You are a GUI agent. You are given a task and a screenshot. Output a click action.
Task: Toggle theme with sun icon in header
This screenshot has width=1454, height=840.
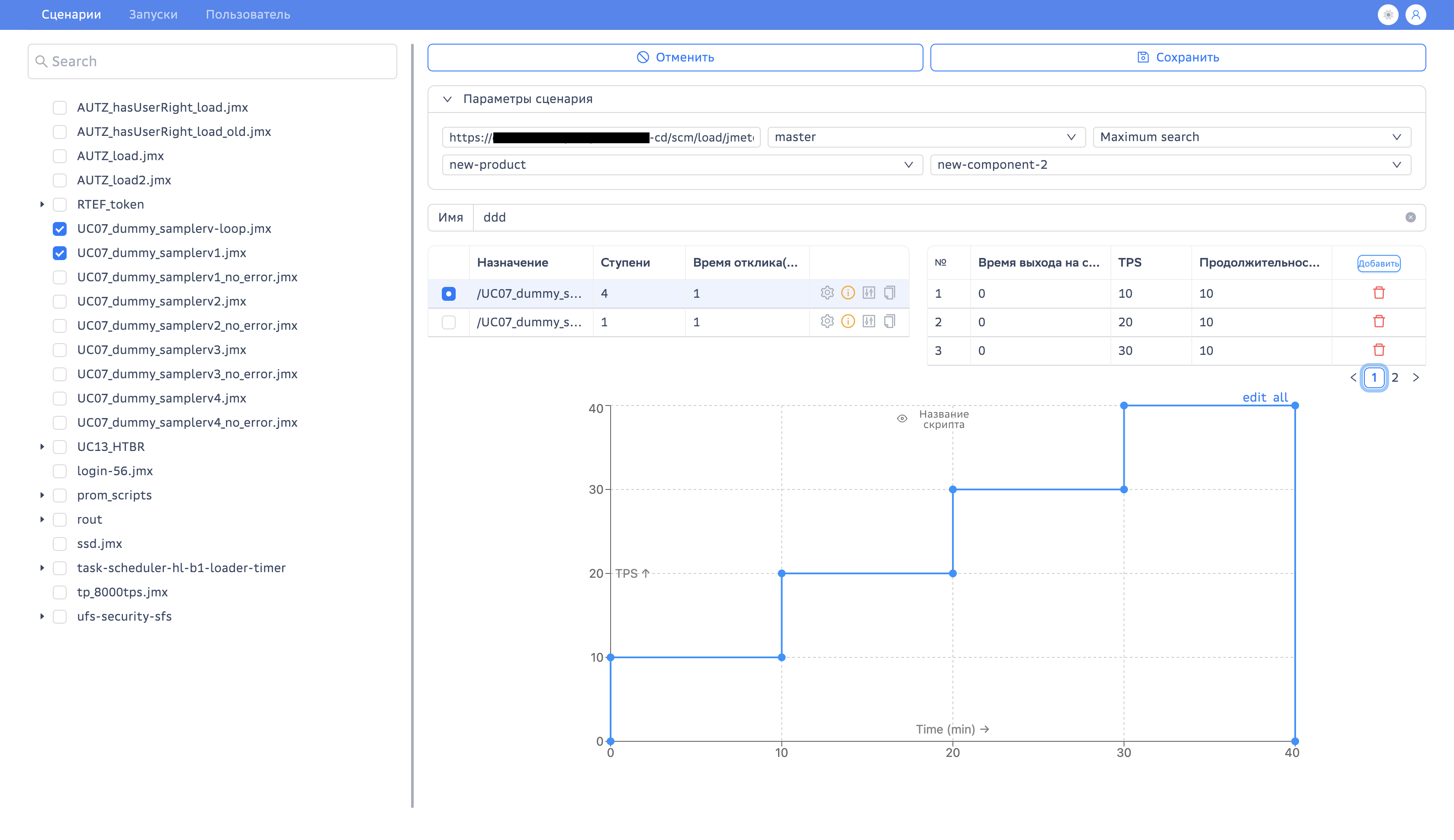click(x=1388, y=14)
